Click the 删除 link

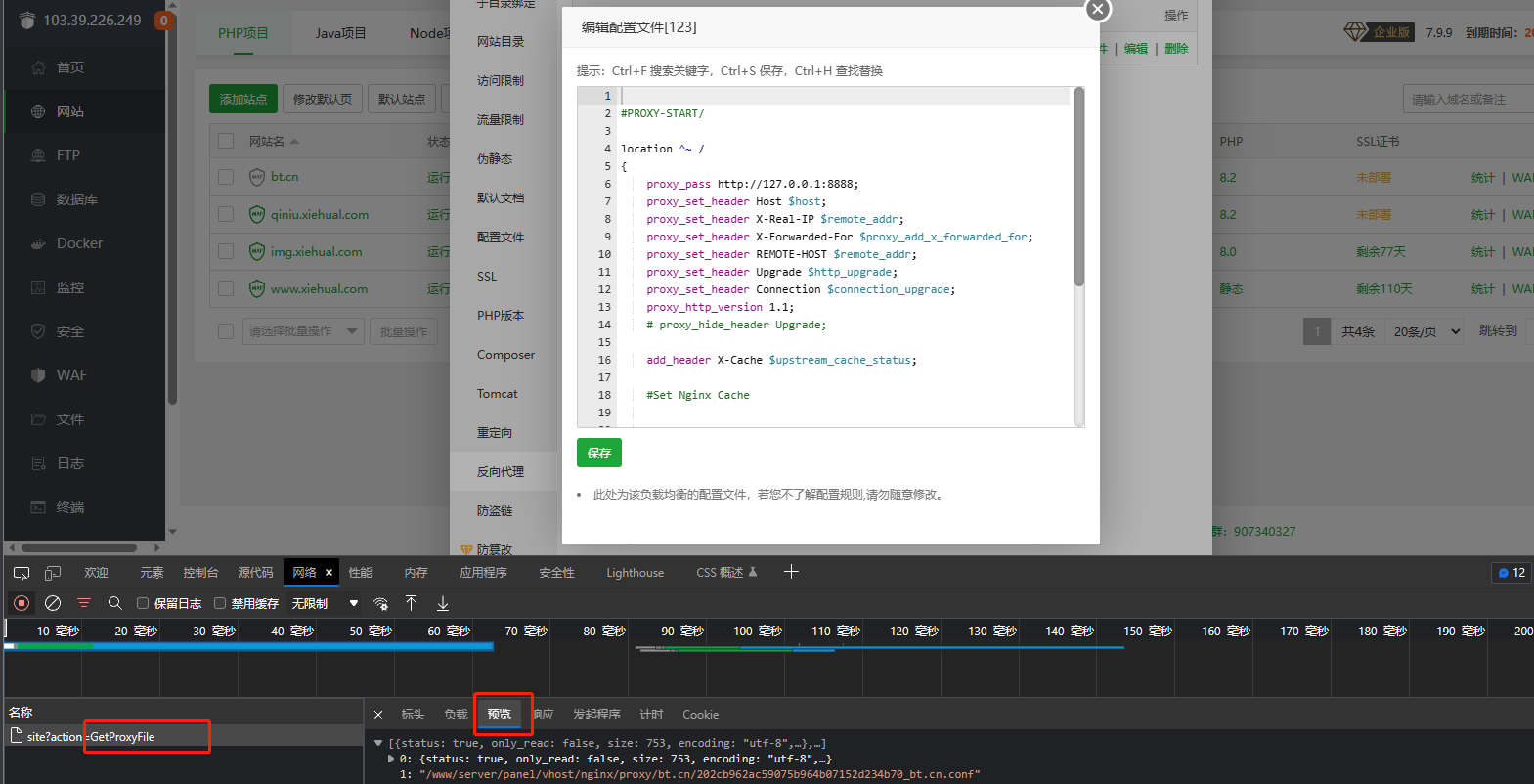click(x=1176, y=48)
